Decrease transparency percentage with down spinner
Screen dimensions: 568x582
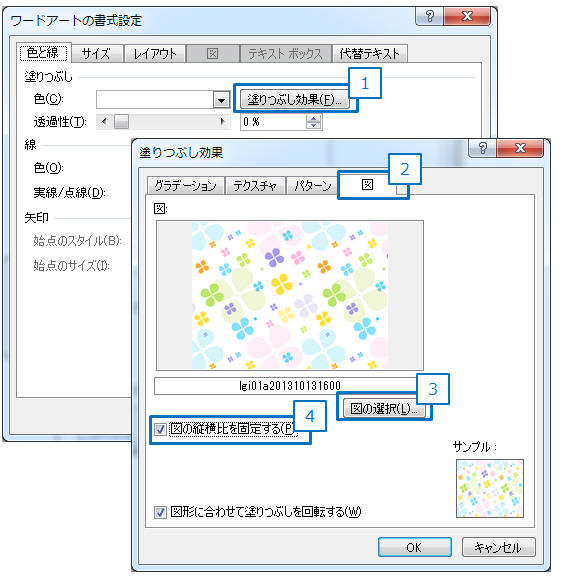point(314,125)
